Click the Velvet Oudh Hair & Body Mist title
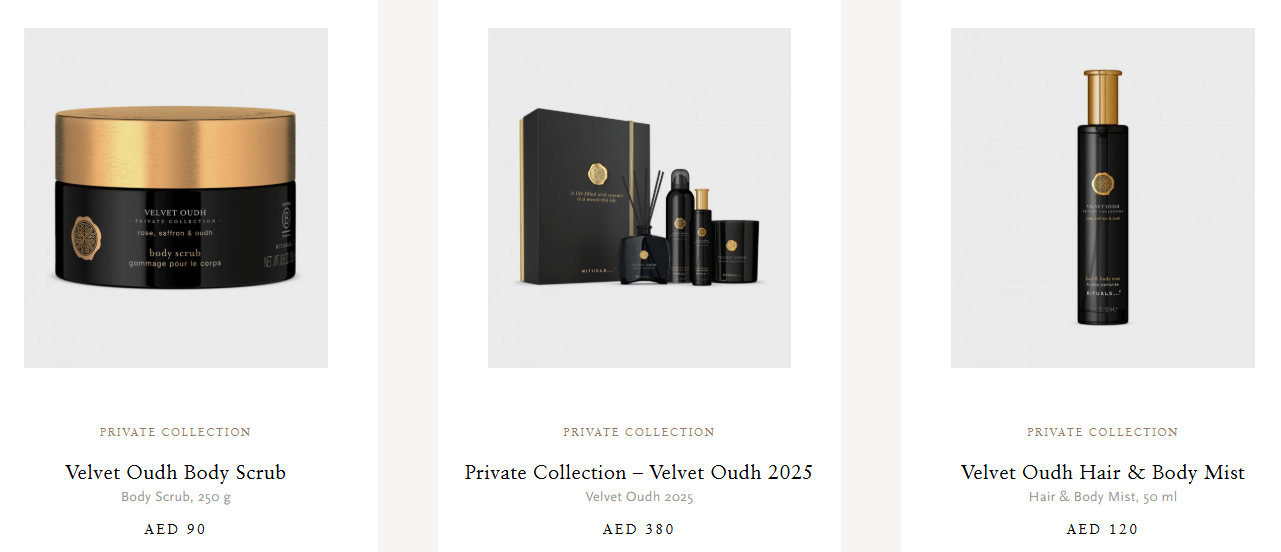Screen dimensions: 1281x552 pos(1103,472)
